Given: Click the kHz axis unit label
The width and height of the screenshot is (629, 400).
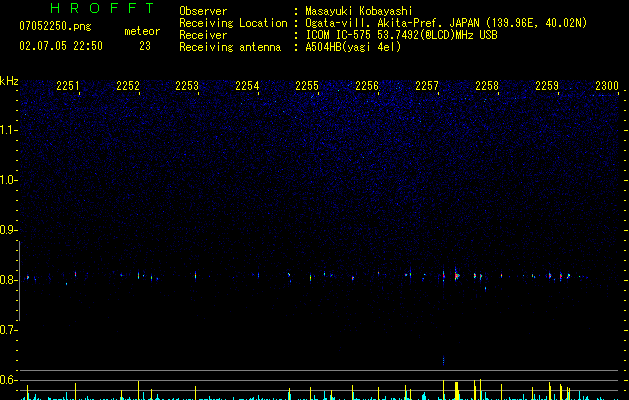Looking at the screenshot, I should pos(9,81).
